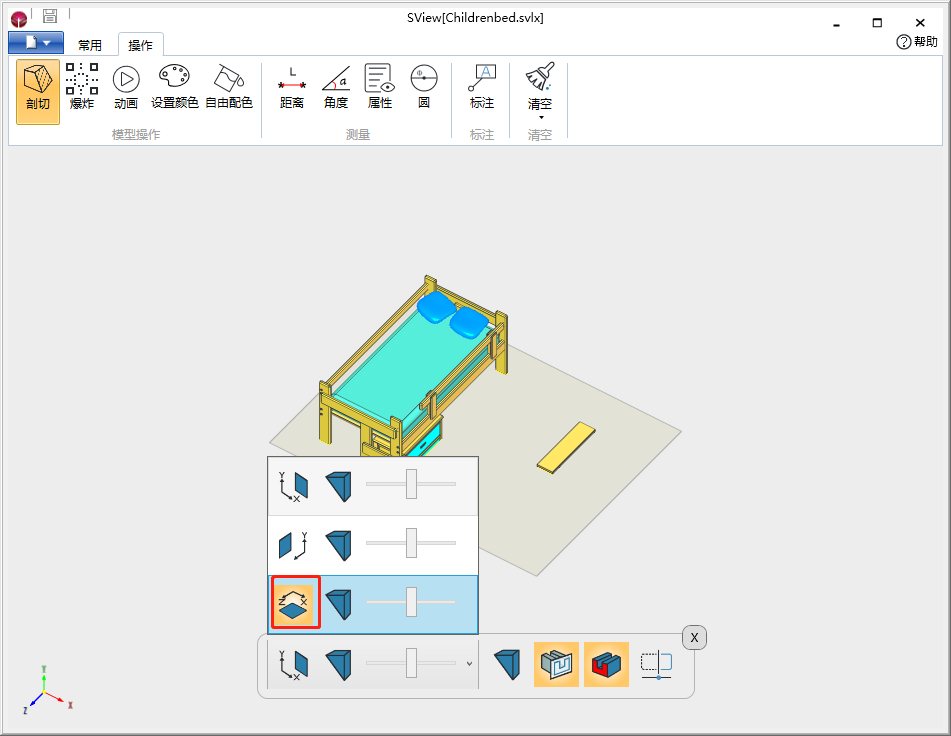Screen dimensions: 951x736
Task: Collapse the section plane list chevron
Action: pyautogui.click(x=469, y=664)
